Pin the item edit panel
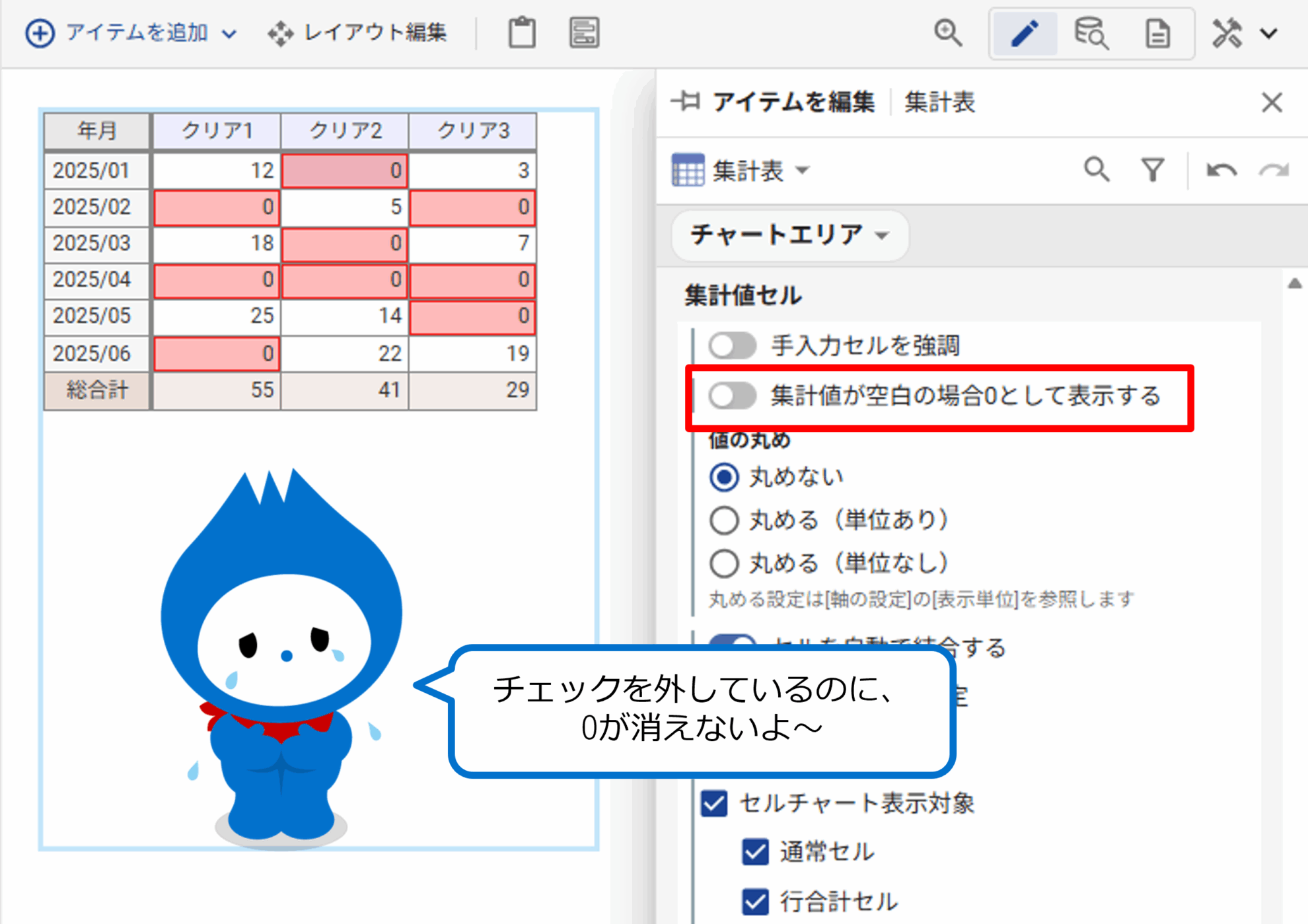 [686, 102]
